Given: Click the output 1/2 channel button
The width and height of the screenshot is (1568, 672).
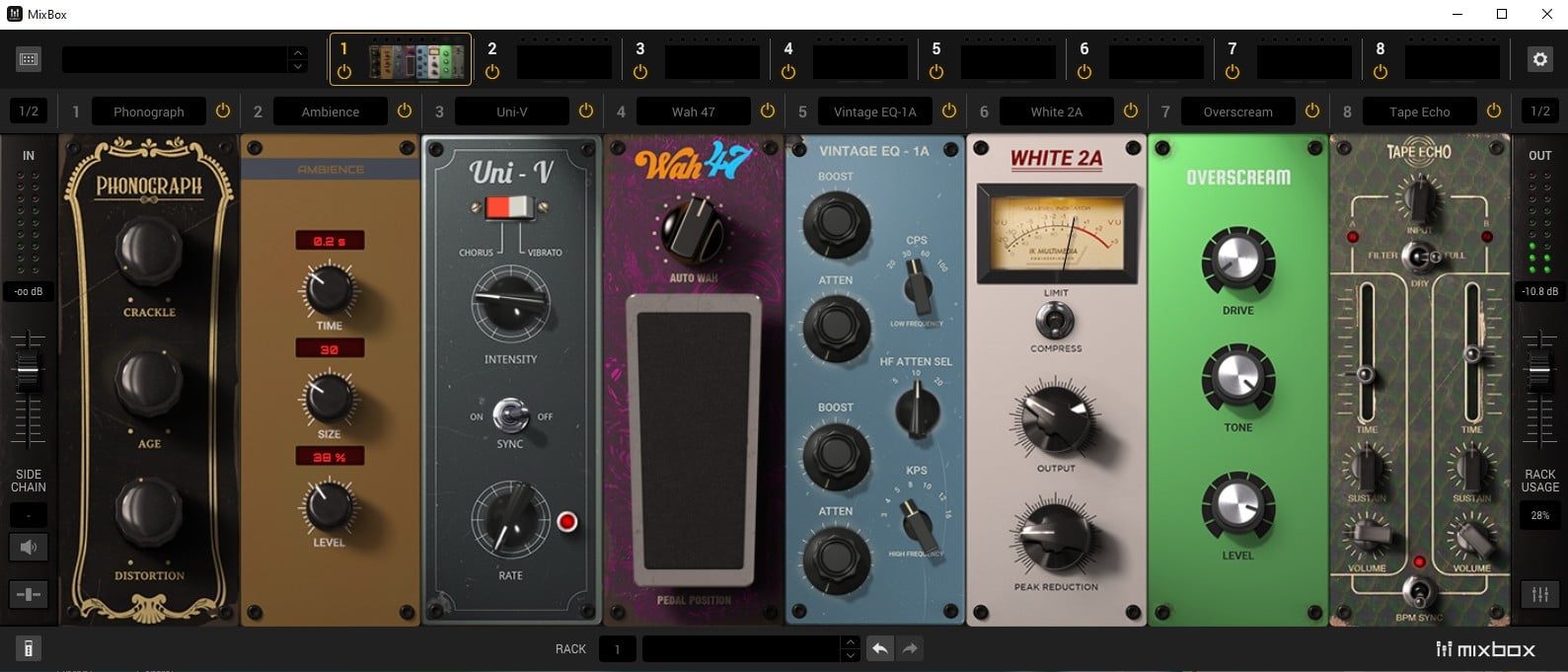Looking at the screenshot, I should [x=1539, y=112].
